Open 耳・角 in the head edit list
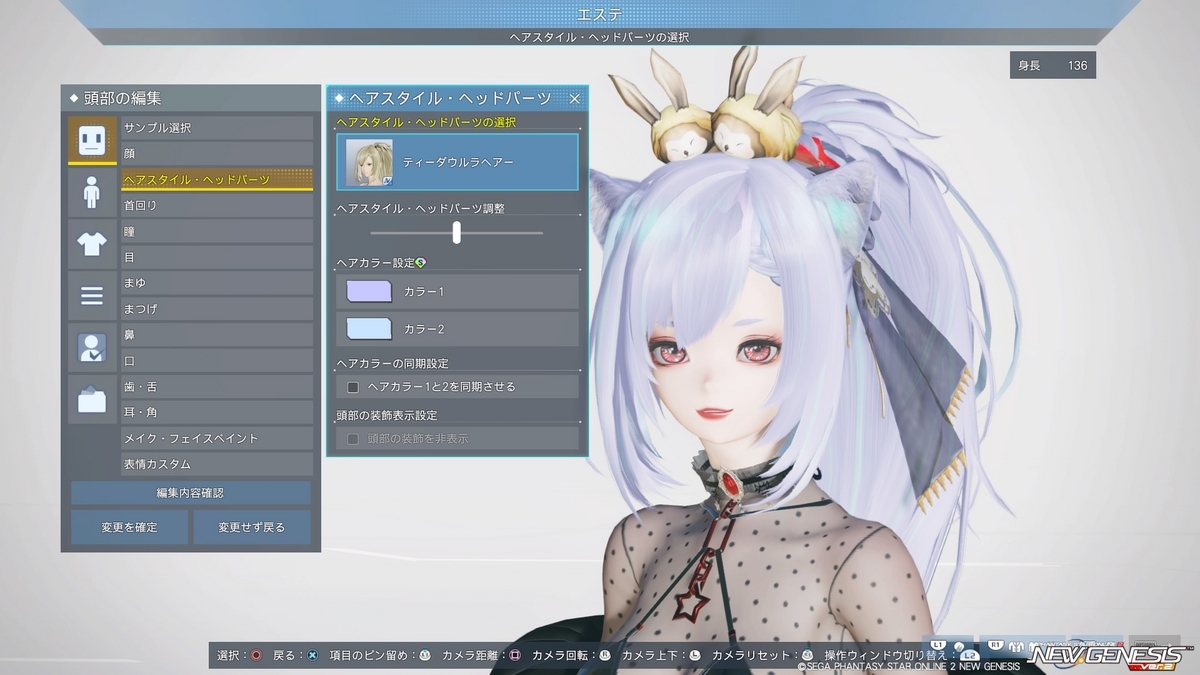1200x675 pixels. click(217, 413)
